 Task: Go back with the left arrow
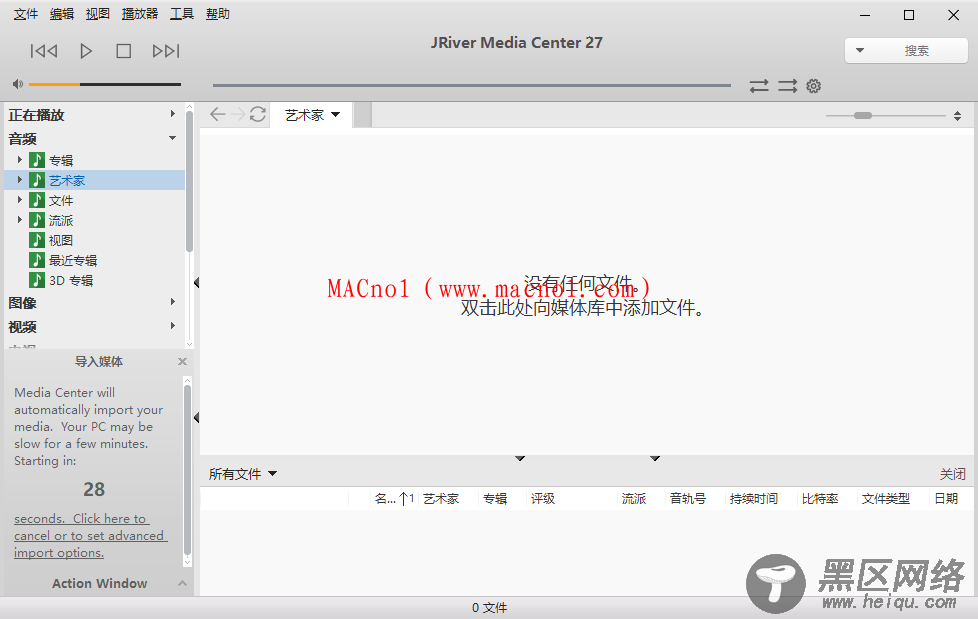pos(217,114)
